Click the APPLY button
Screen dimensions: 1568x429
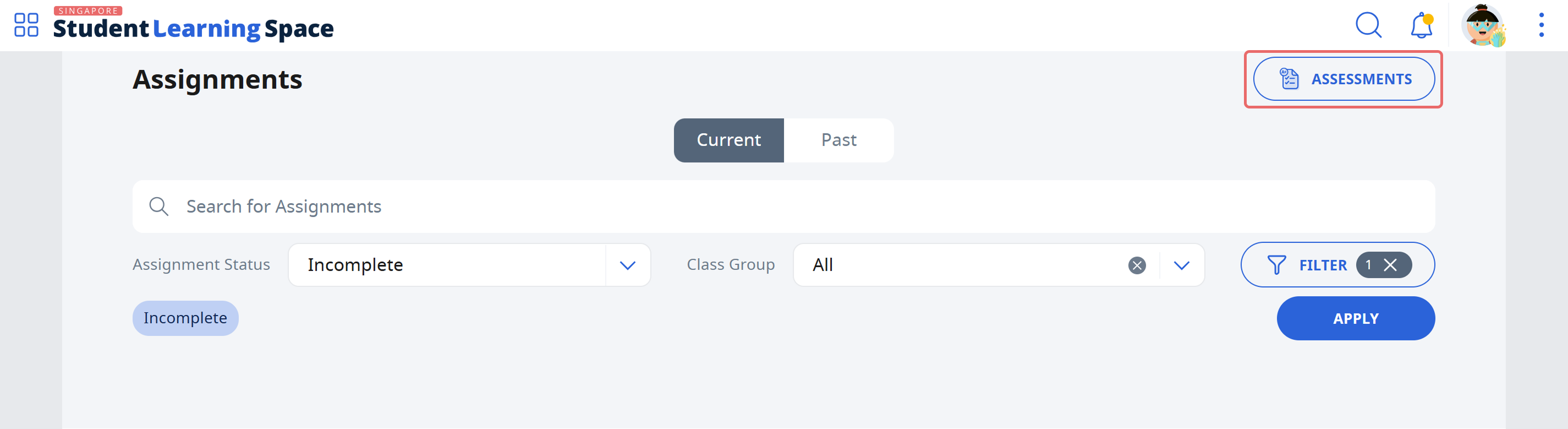[x=1356, y=318]
